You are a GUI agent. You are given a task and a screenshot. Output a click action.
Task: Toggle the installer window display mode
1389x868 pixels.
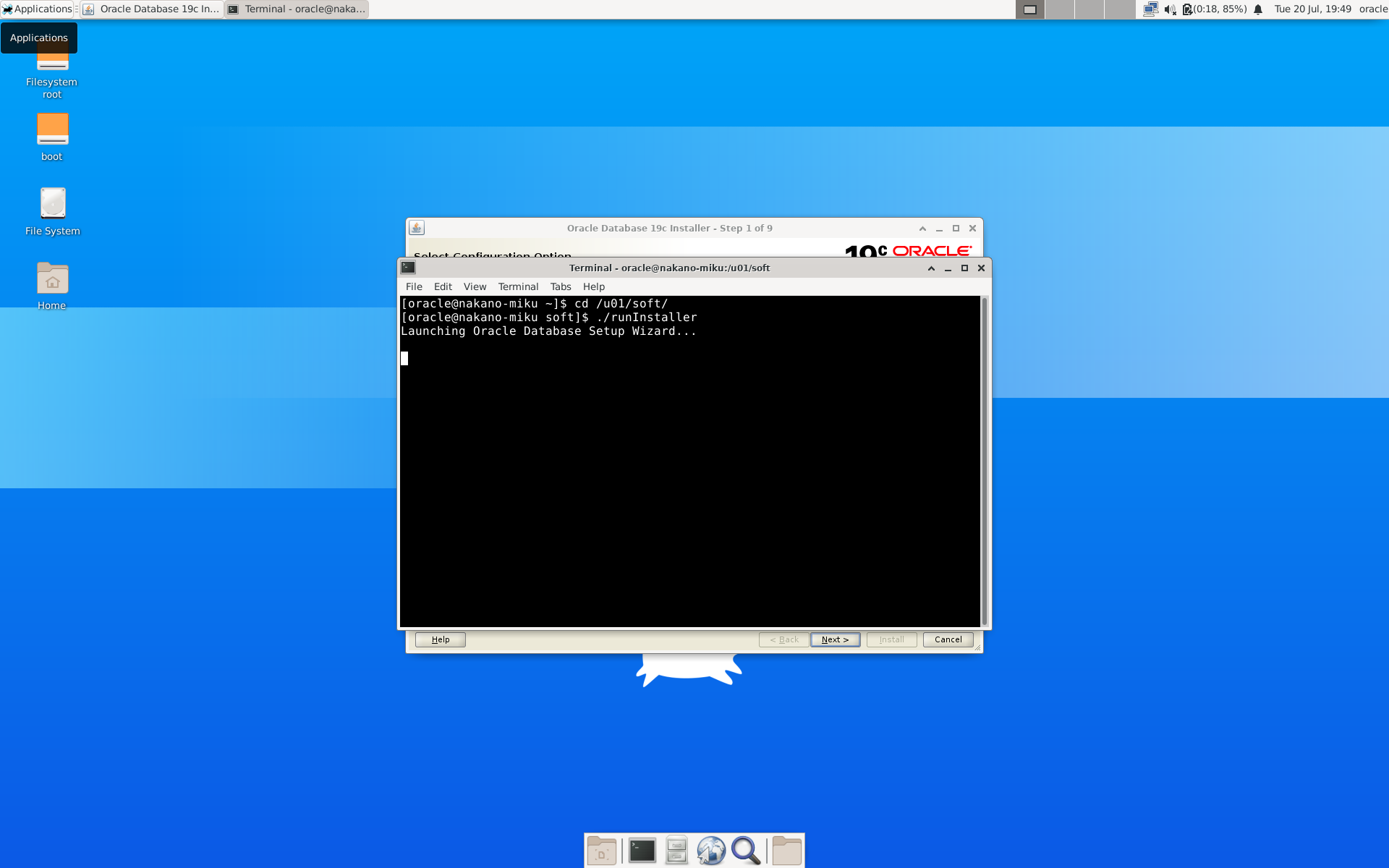click(x=955, y=227)
